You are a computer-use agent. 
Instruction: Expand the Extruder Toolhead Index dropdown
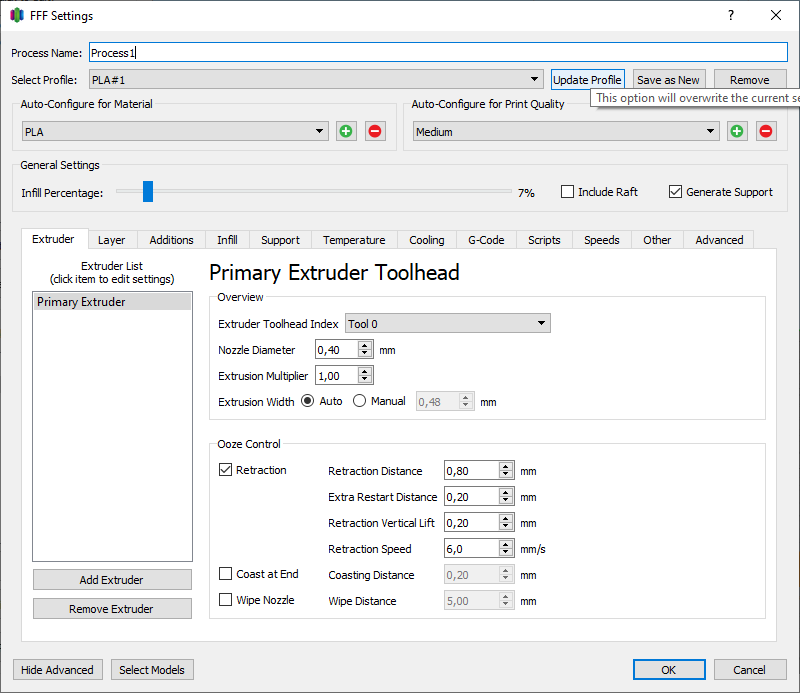coord(447,324)
